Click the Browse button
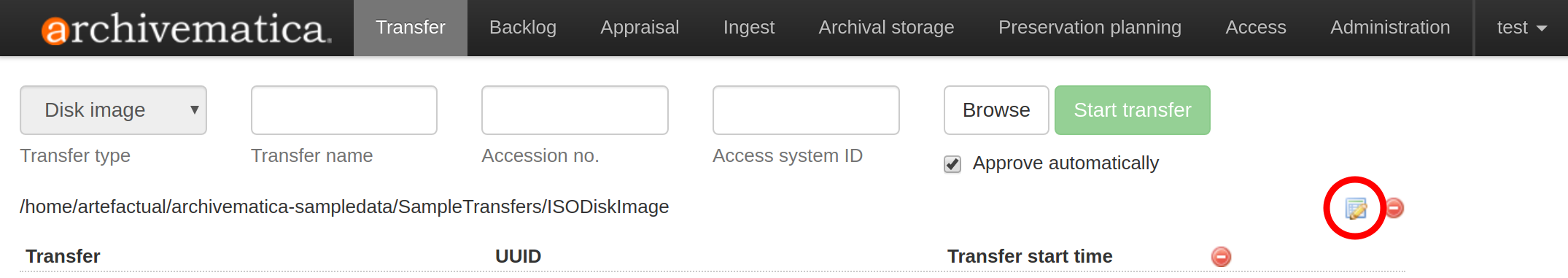Viewport: 1568px width, 278px height. click(996, 110)
